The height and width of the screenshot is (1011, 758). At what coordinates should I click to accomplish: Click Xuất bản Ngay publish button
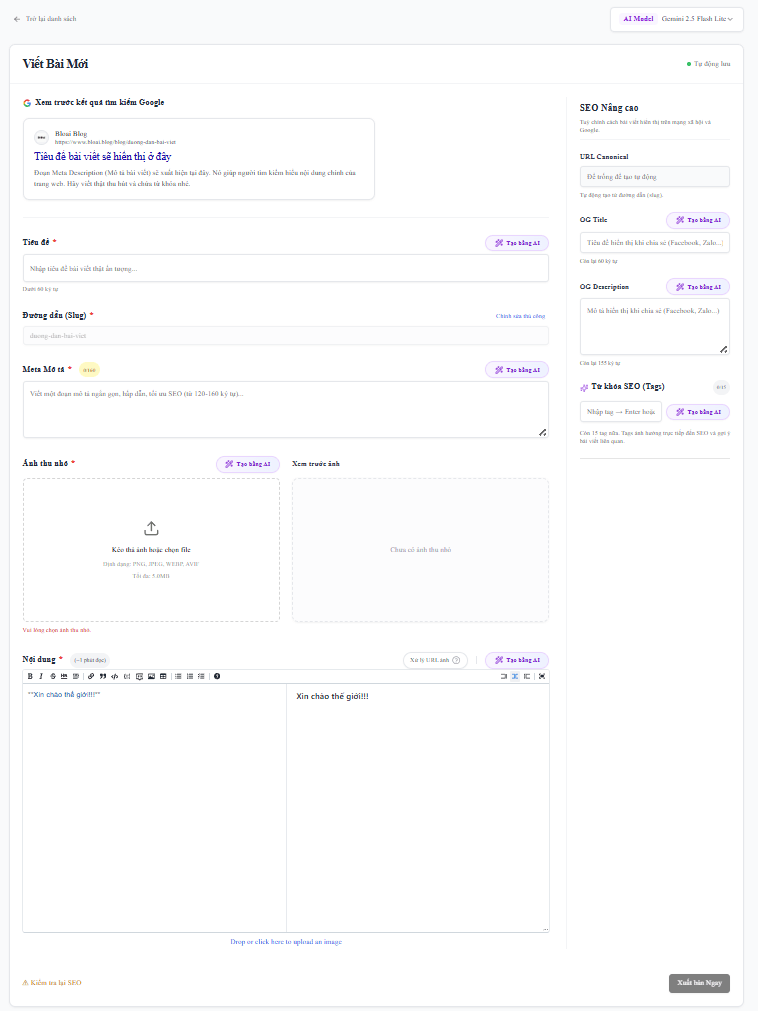[699, 983]
